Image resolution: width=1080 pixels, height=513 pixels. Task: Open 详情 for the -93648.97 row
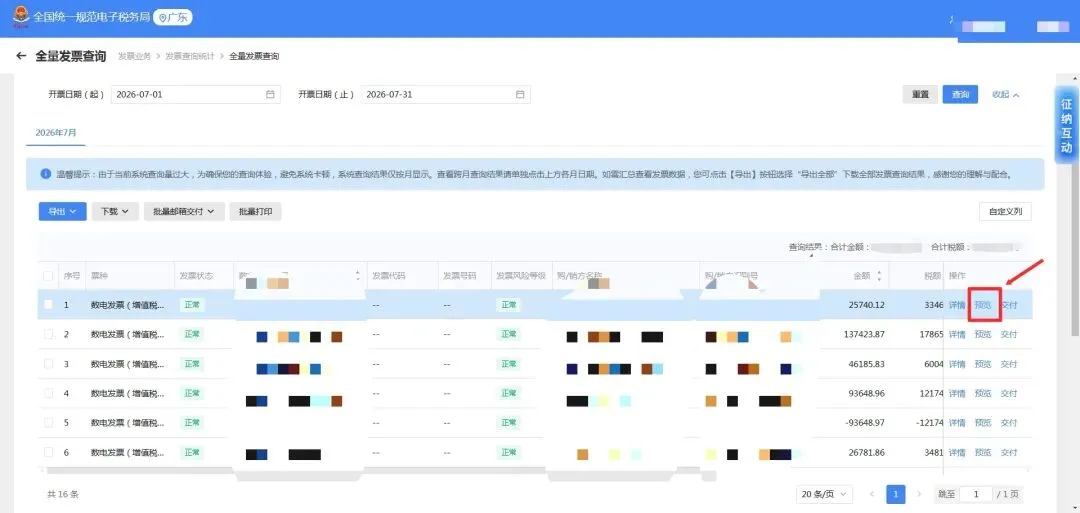tap(957, 423)
